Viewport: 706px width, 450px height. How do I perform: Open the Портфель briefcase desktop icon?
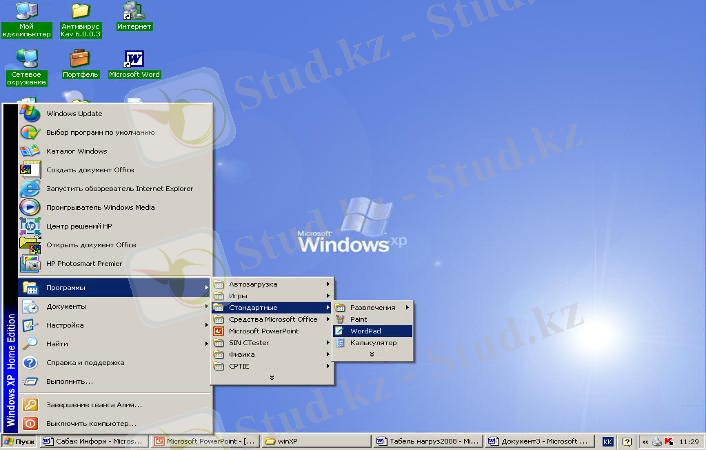pyautogui.click(x=80, y=60)
